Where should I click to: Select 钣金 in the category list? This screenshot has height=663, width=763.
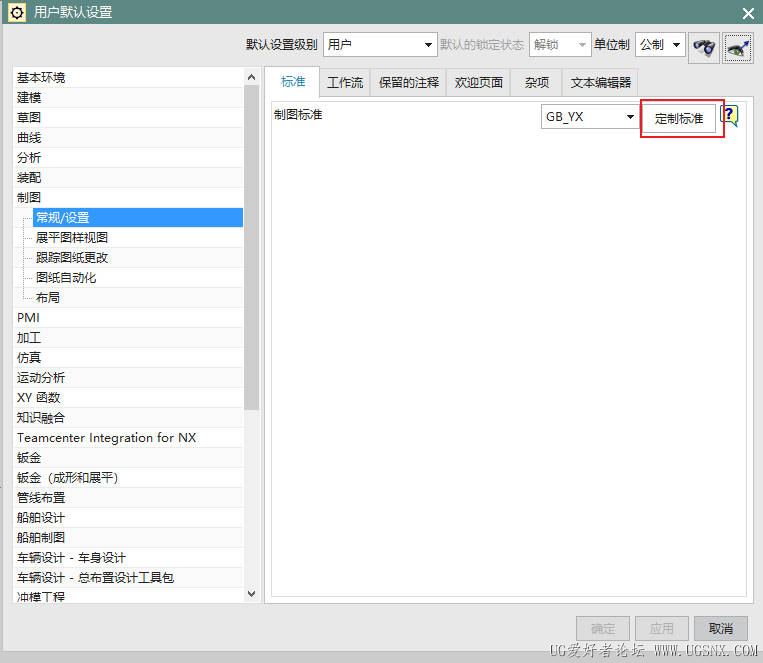128,458
